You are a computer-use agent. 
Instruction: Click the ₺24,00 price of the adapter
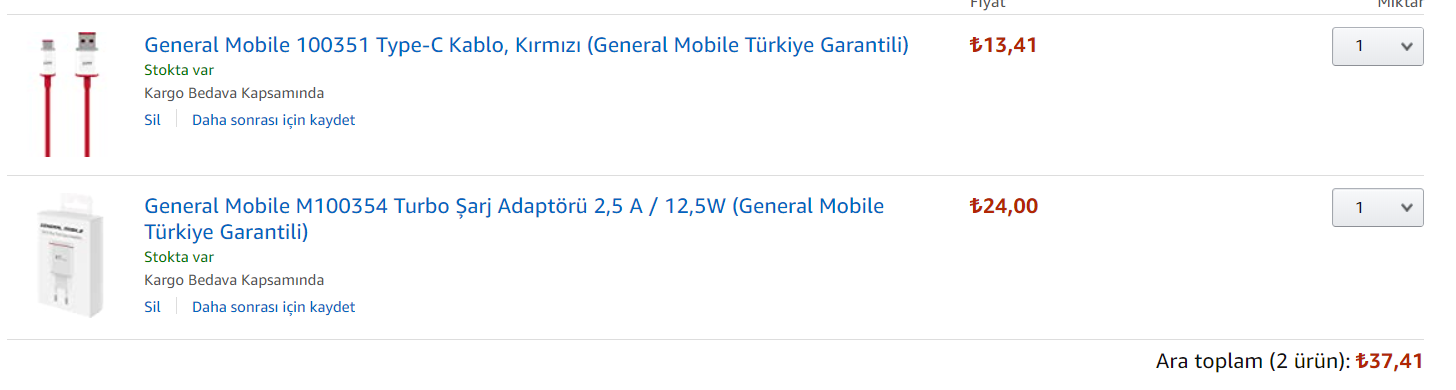click(1004, 207)
